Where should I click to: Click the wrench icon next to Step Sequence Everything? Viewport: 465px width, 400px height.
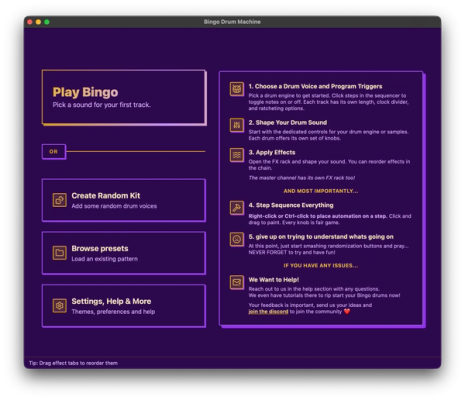coord(237,208)
